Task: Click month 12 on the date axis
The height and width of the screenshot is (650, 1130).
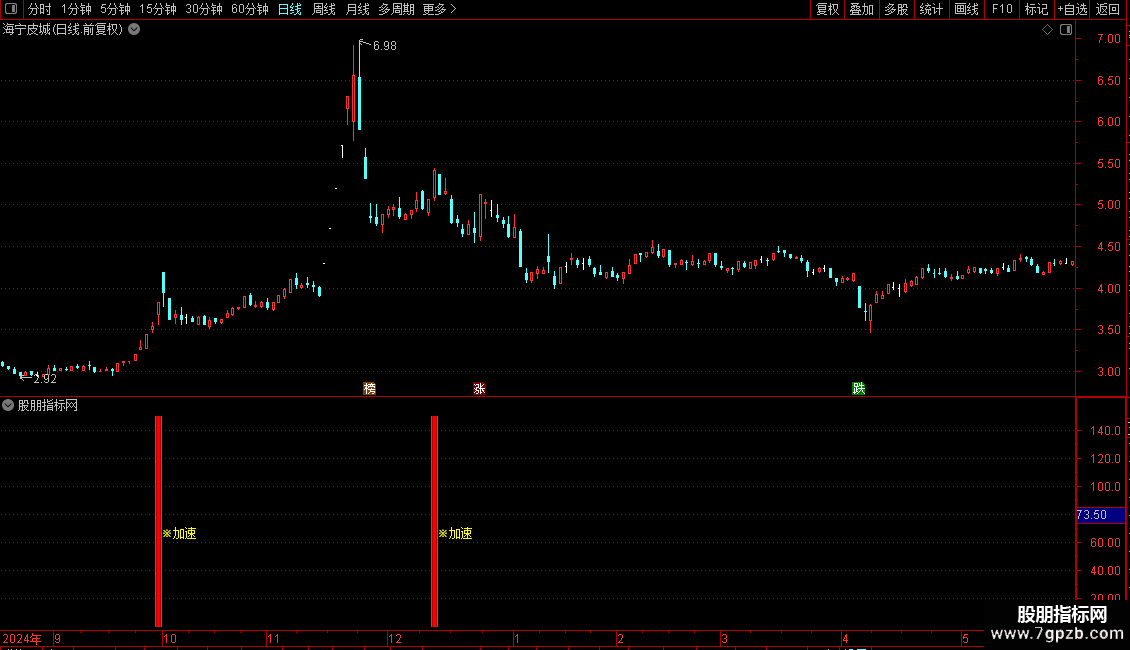Action: 395,638
